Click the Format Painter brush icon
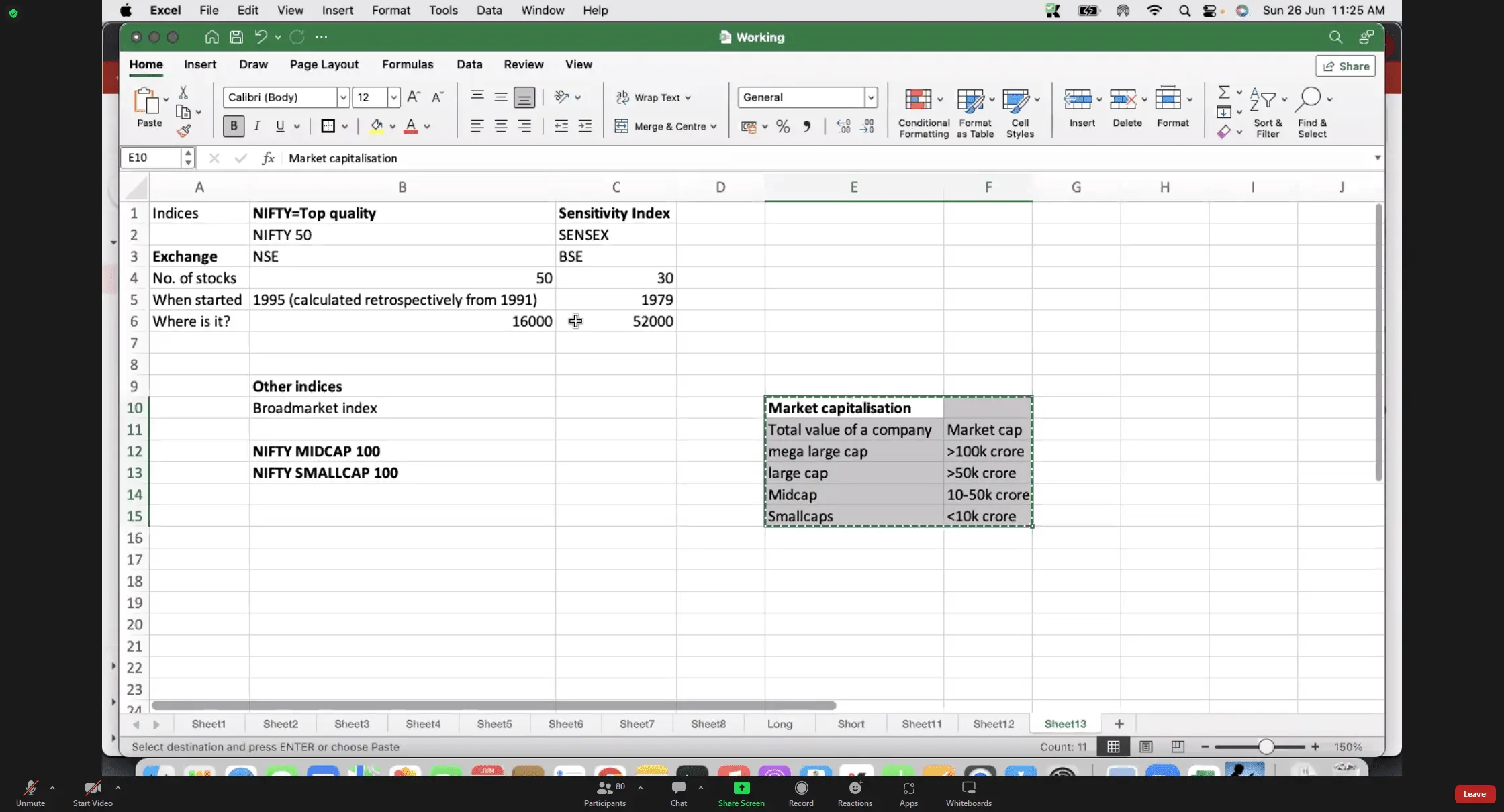 tap(183, 131)
